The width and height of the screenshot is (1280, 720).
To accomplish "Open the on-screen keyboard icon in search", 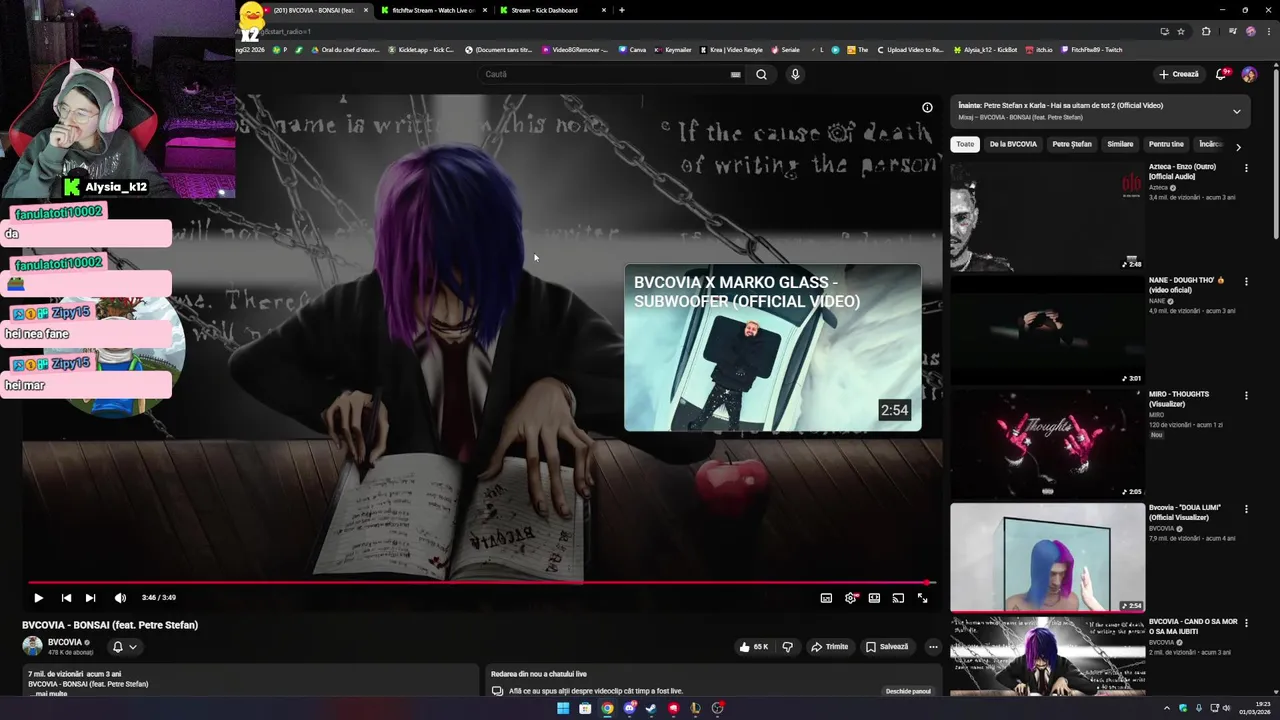I will pos(735,74).
